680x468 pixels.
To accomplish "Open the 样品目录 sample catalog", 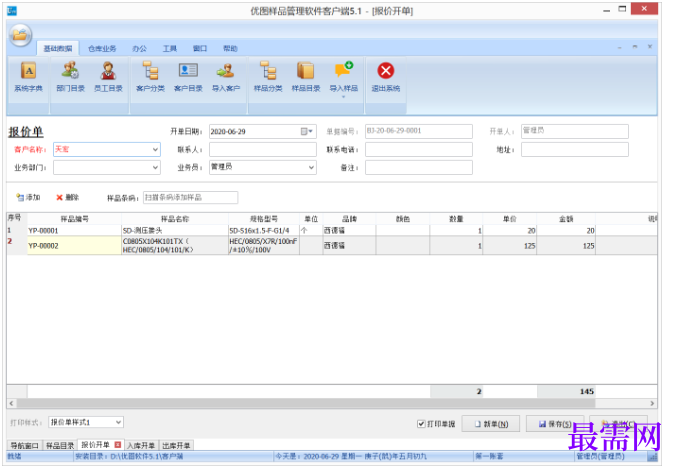I will click(x=306, y=77).
